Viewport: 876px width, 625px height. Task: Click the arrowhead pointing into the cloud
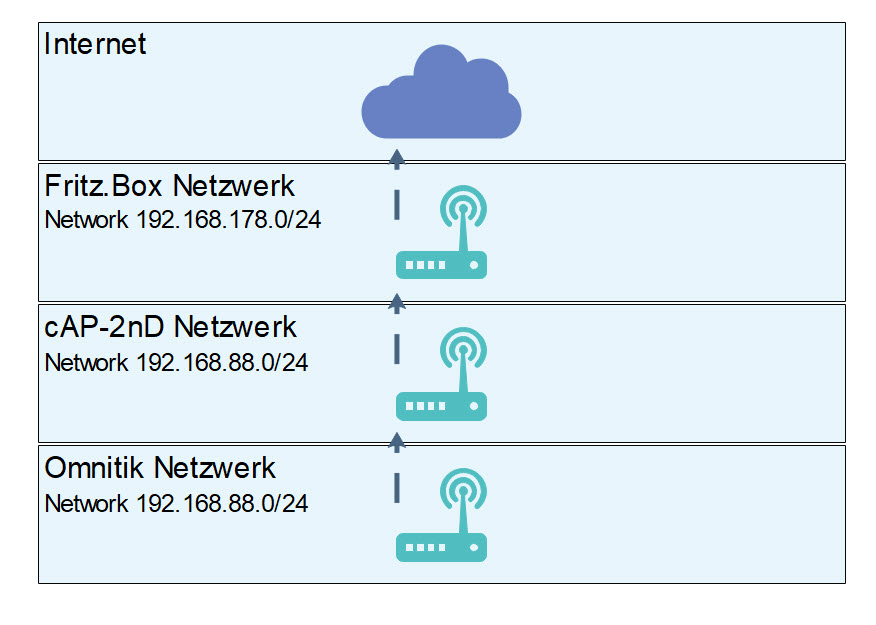(397, 156)
